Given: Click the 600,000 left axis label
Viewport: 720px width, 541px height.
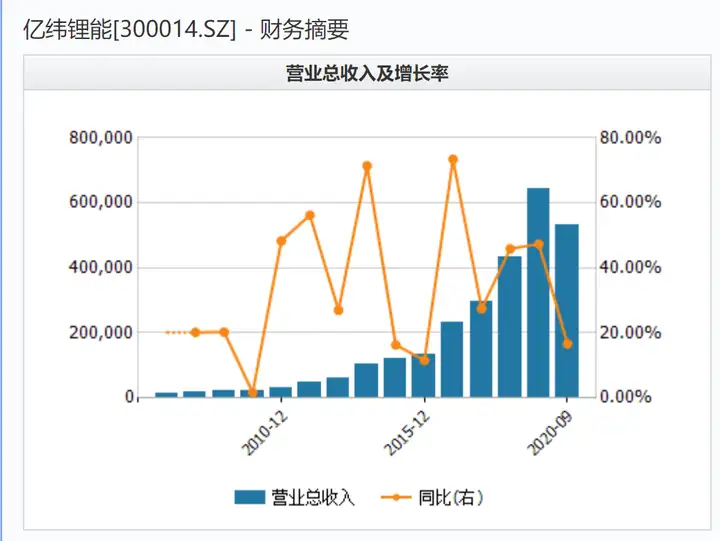Looking at the screenshot, I should coord(101,202).
